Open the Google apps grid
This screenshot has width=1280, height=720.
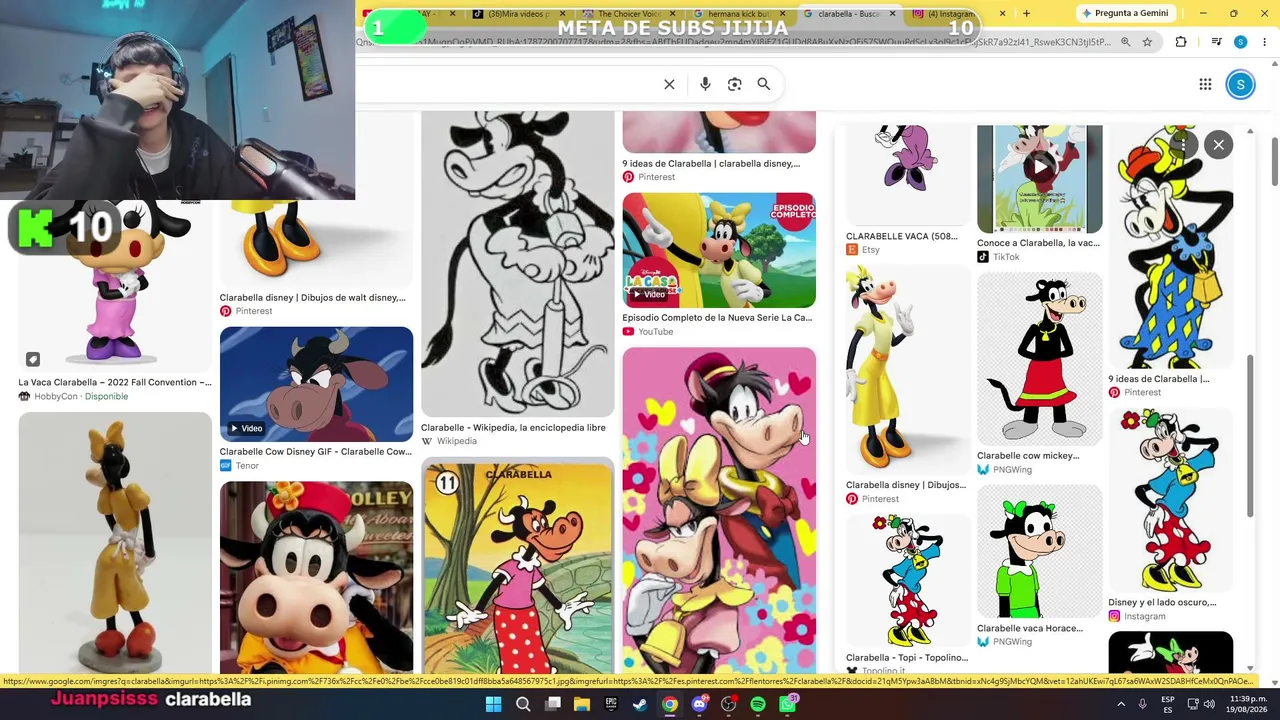[1205, 84]
